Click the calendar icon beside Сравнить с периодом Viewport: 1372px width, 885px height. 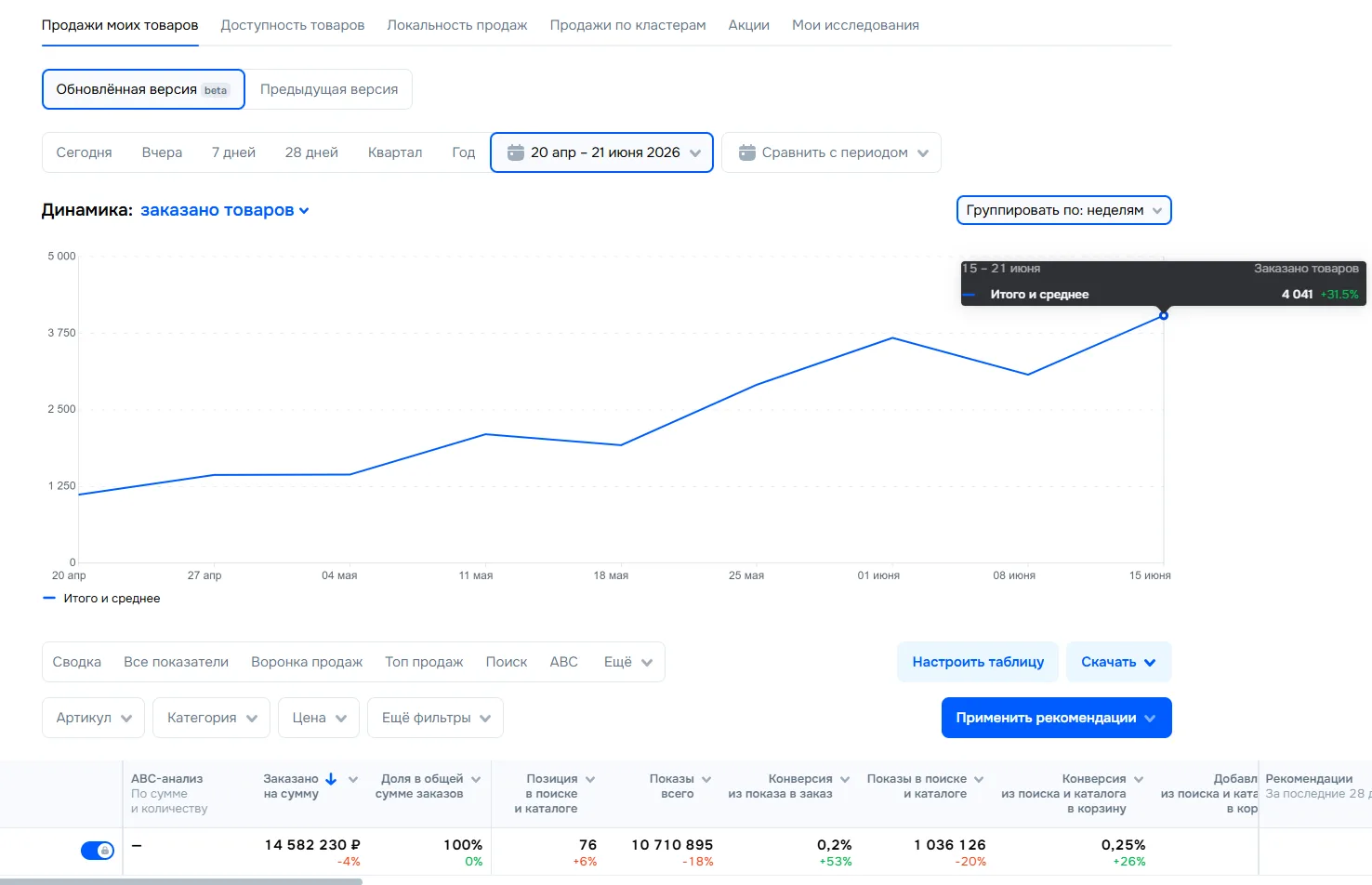tap(746, 152)
